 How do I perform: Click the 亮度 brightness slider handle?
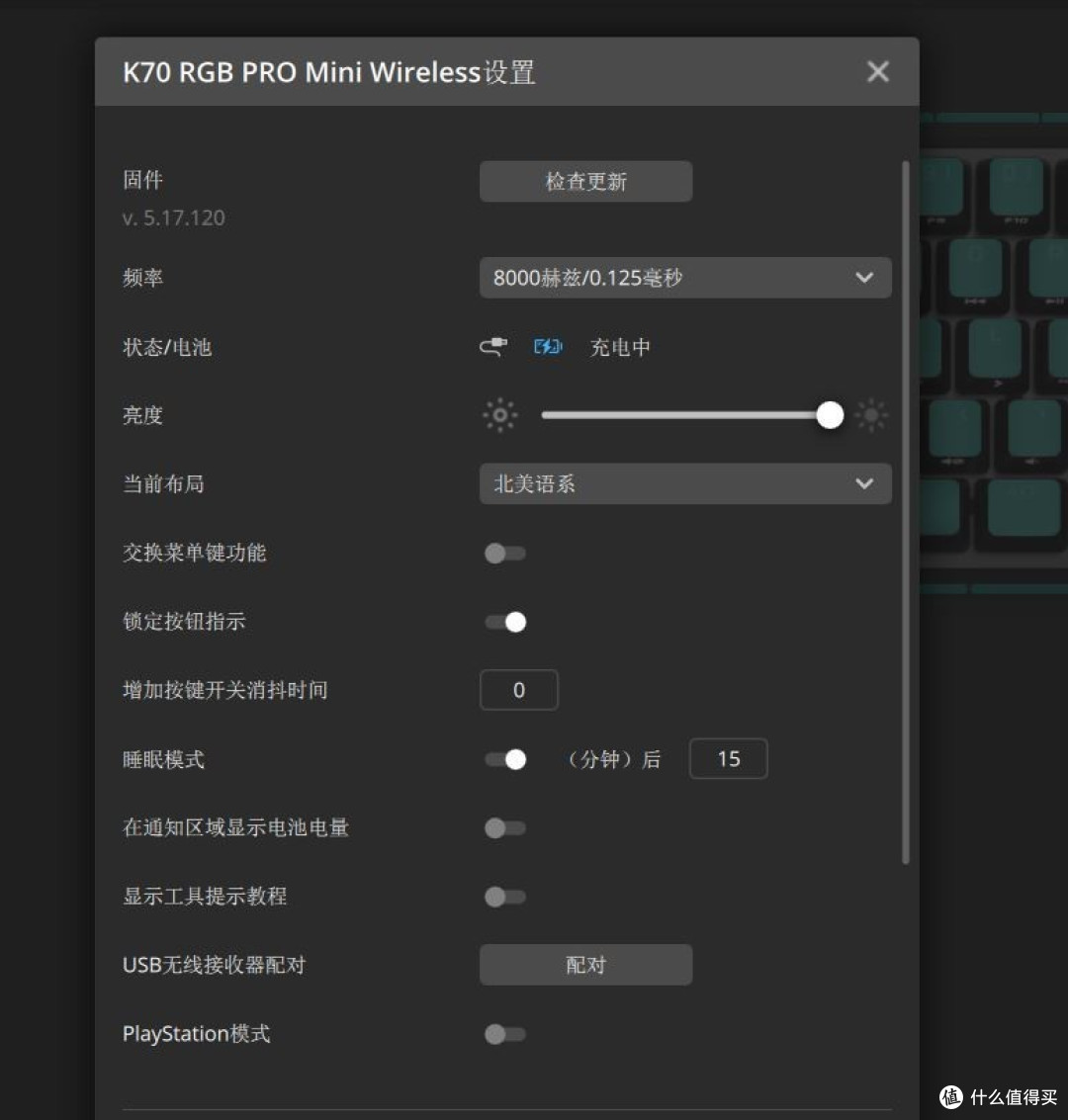[830, 415]
